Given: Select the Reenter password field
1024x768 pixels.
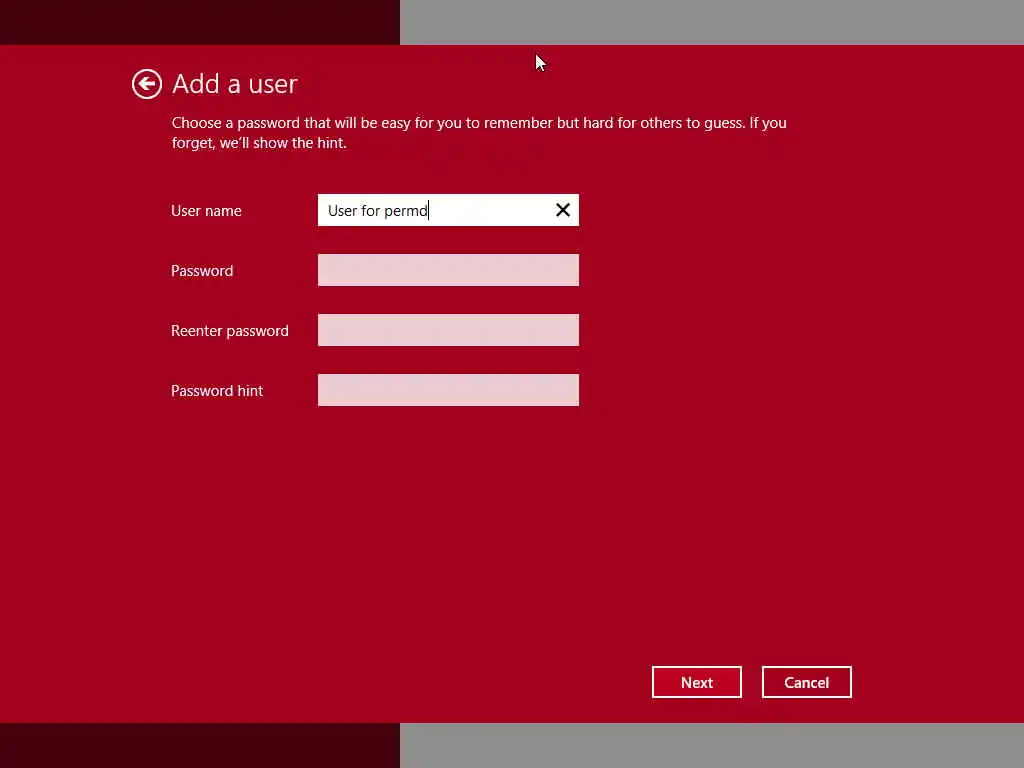Looking at the screenshot, I should click(x=448, y=330).
